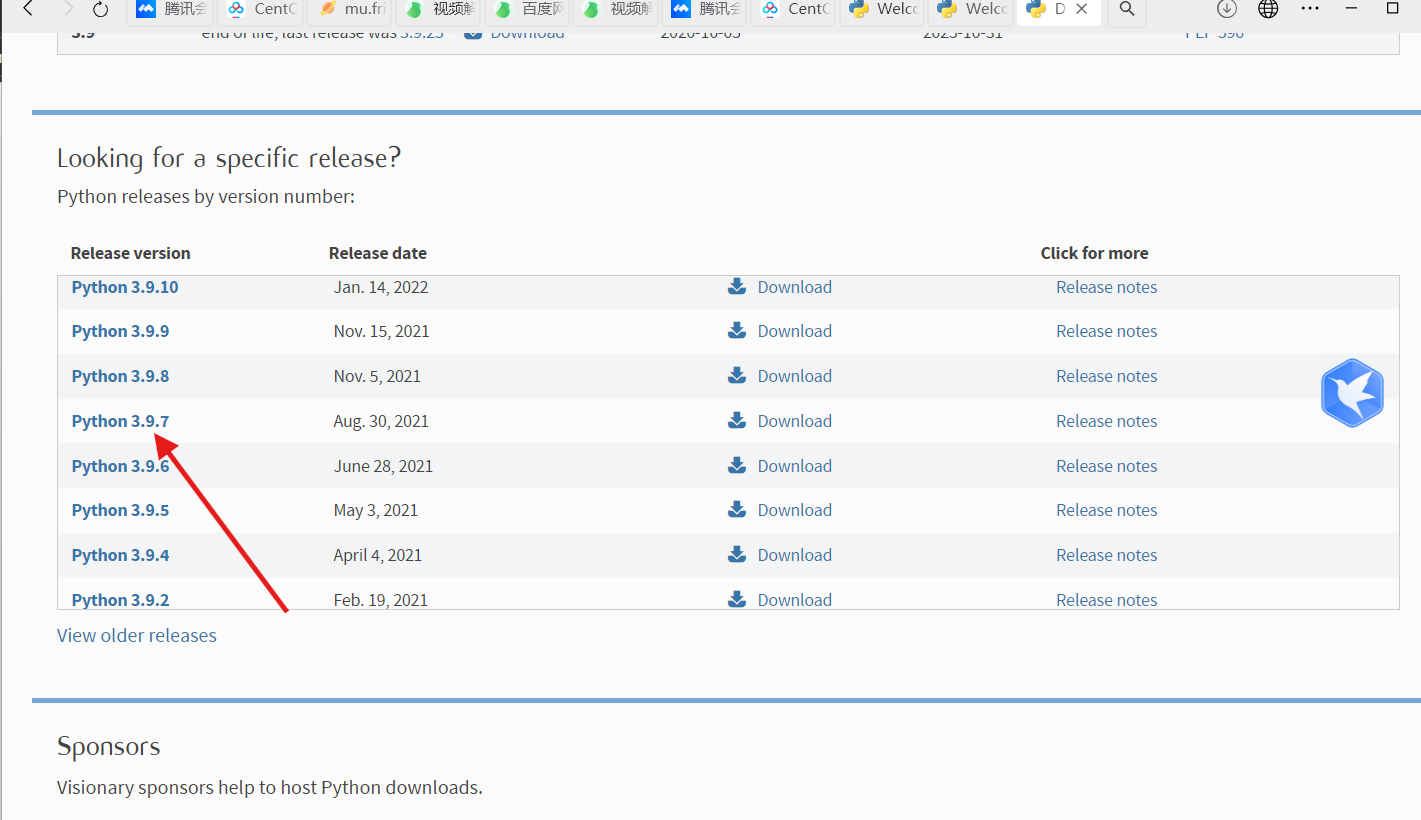
Task: Open Release notes for Python 3.9.4
Action: (1107, 555)
